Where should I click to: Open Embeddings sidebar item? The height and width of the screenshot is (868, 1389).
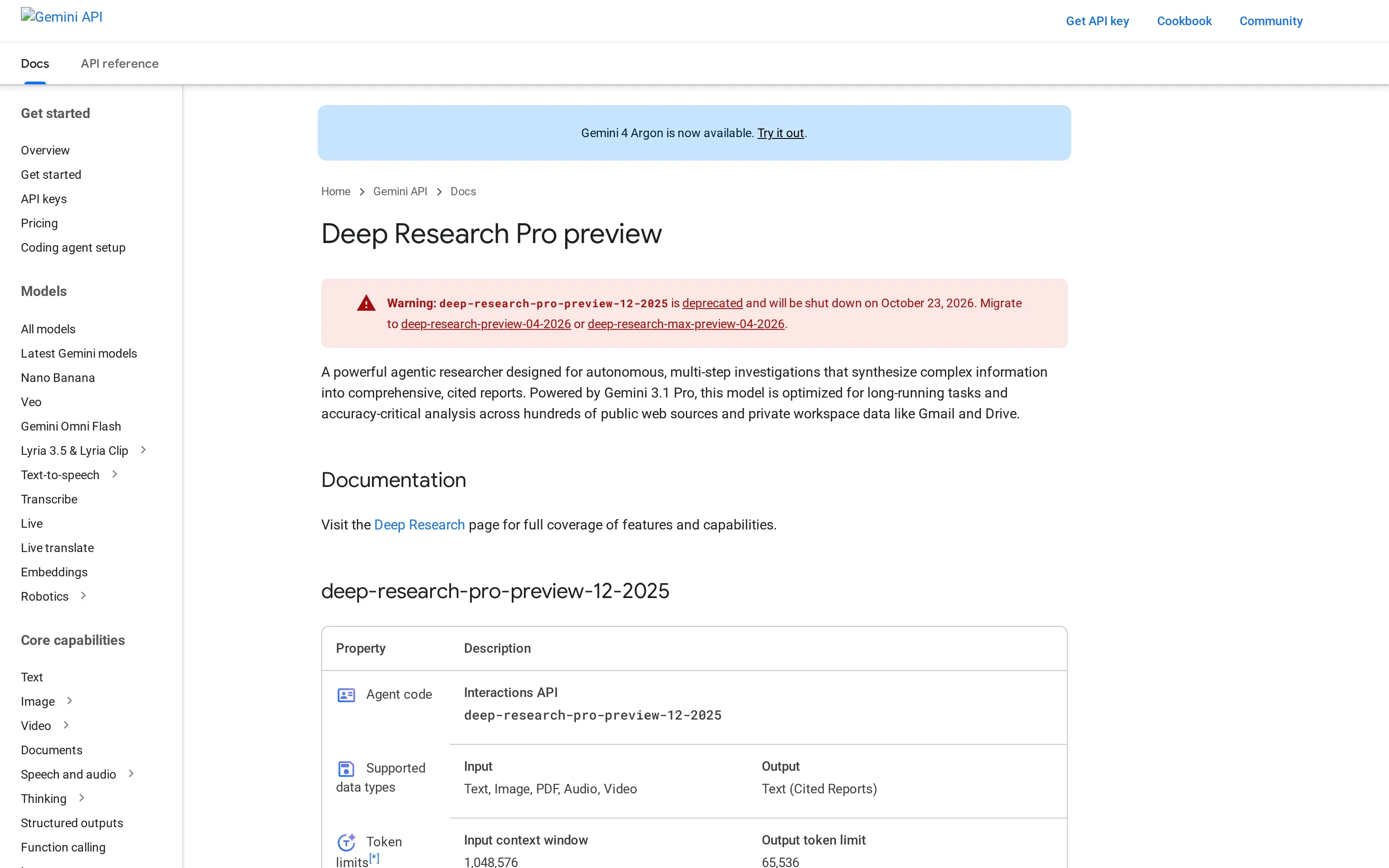[54, 572]
